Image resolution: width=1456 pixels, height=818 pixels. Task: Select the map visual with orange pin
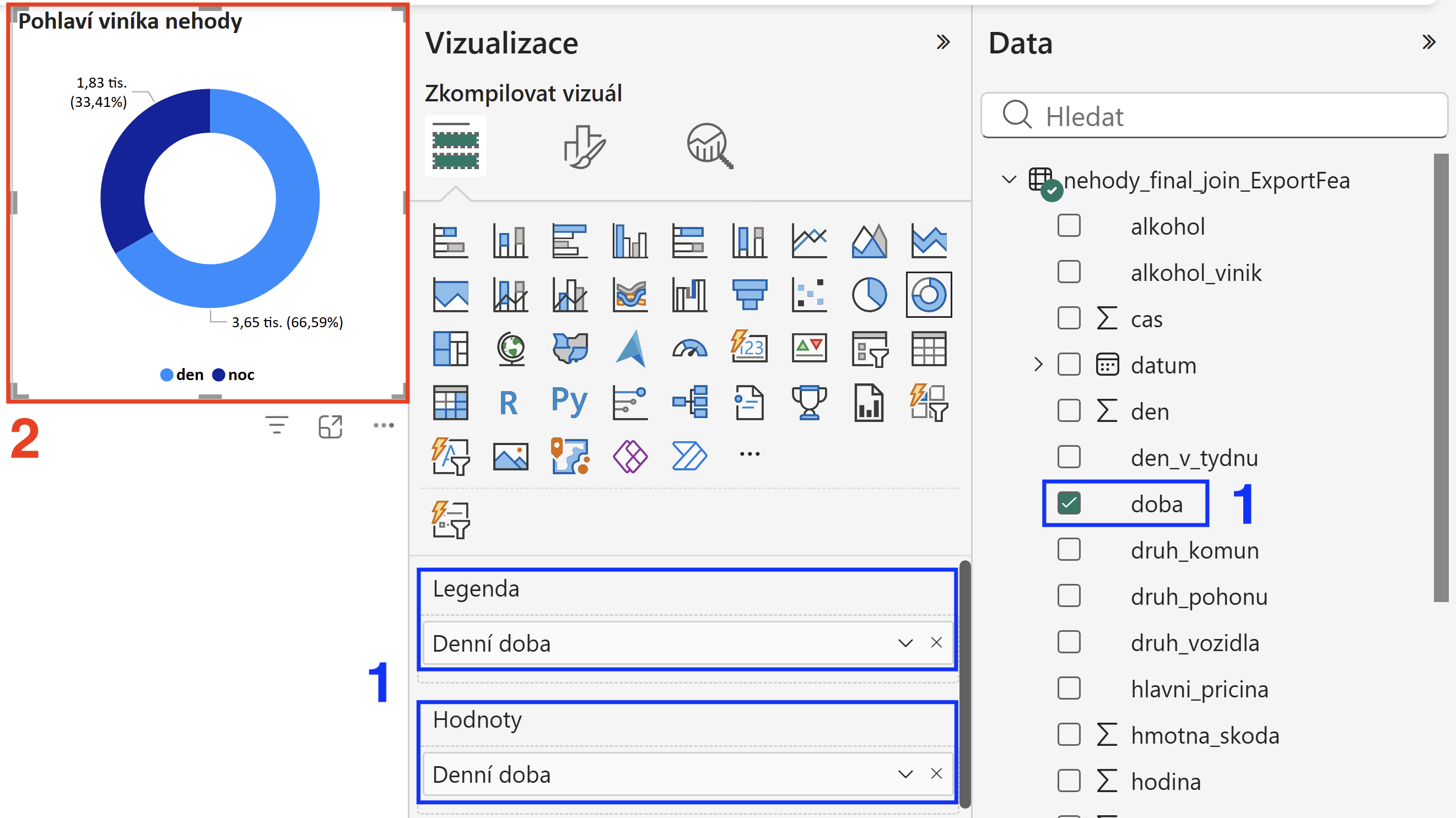click(x=570, y=456)
